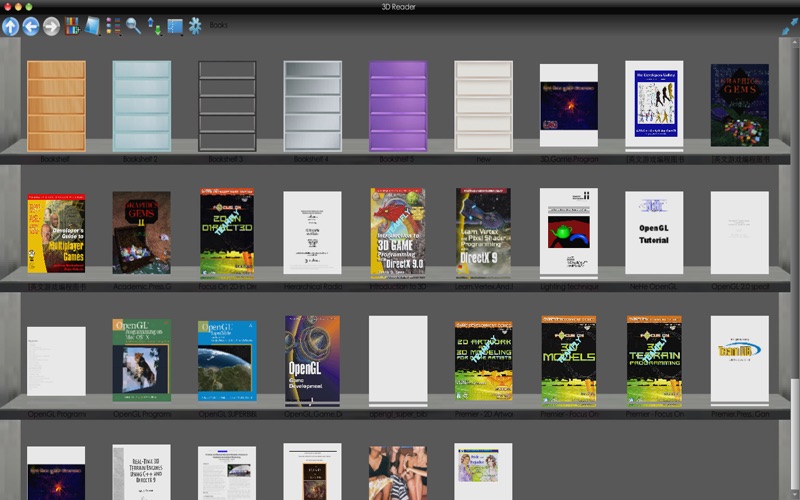Open the Graphics Gems cover on top shelf
The width and height of the screenshot is (800, 500).
click(x=740, y=105)
